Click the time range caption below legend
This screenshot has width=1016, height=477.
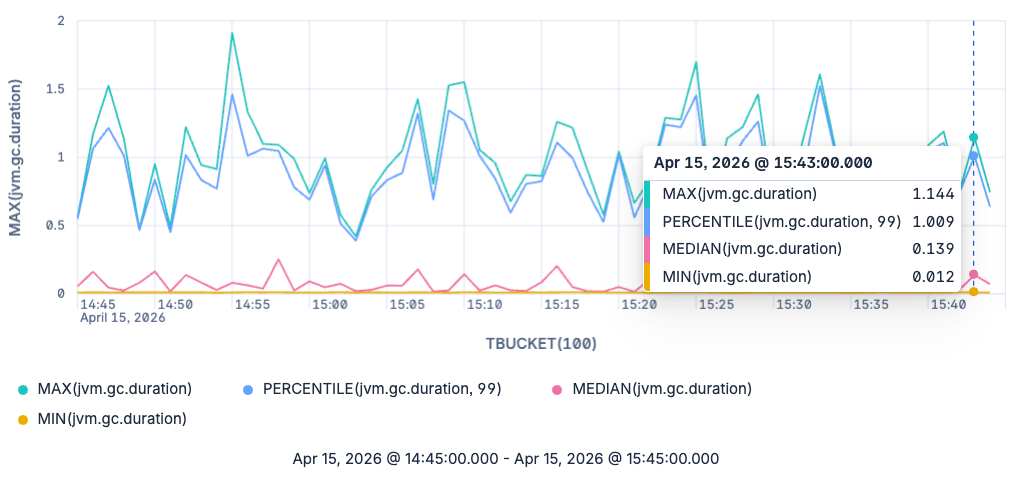[505, 459]
